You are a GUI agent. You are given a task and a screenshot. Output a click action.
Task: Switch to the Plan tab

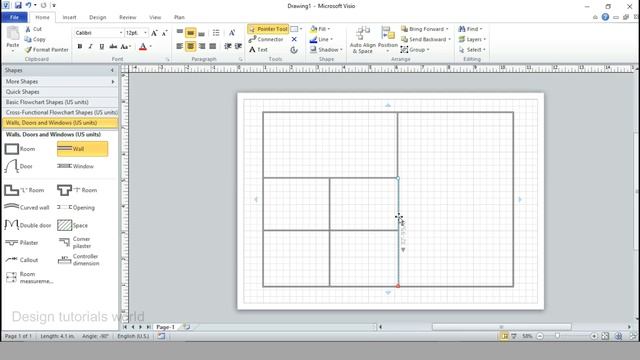179,18
